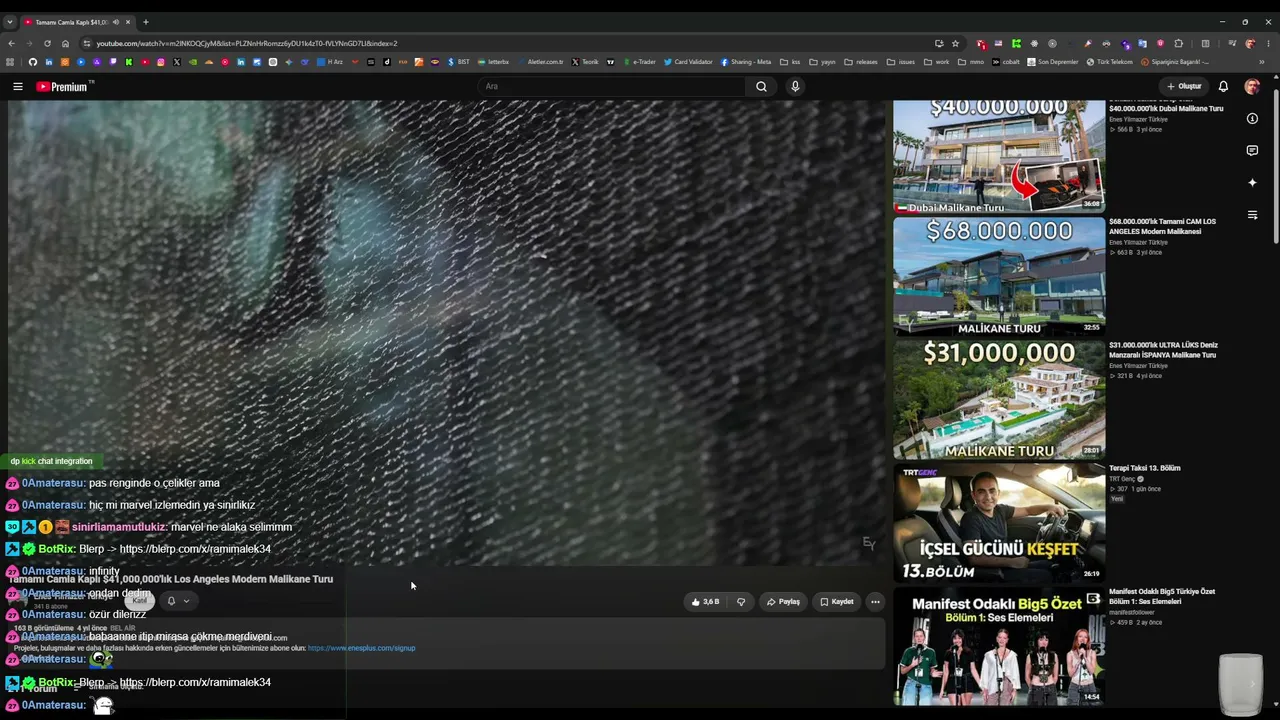Viewport: 1280px width, 720px height.
Task: Bookmark this page with the star
Action: pyautogui.click(x=955, y=43)
